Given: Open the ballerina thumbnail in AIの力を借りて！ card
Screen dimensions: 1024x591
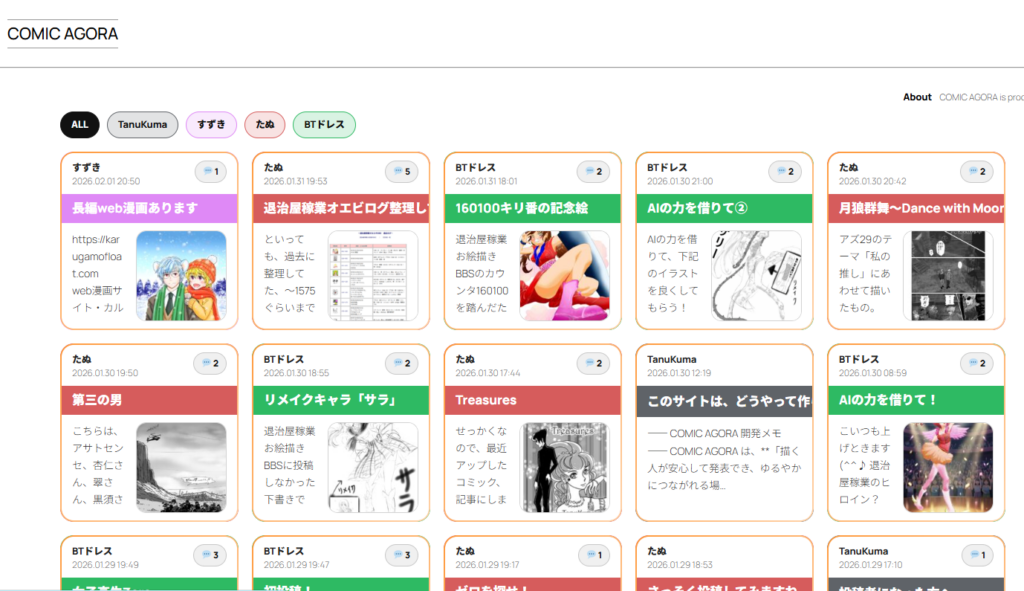Looking at the screenshot, I should coord(948,467).
